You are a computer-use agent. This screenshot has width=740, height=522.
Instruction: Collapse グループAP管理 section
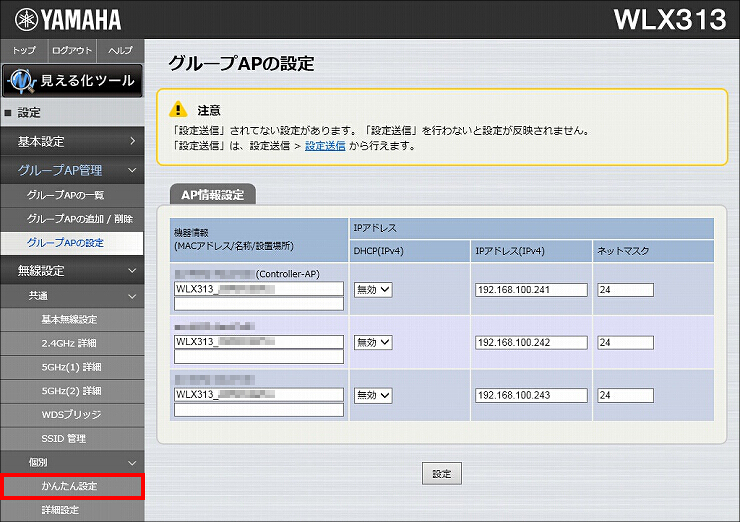(x=72, y=170)
